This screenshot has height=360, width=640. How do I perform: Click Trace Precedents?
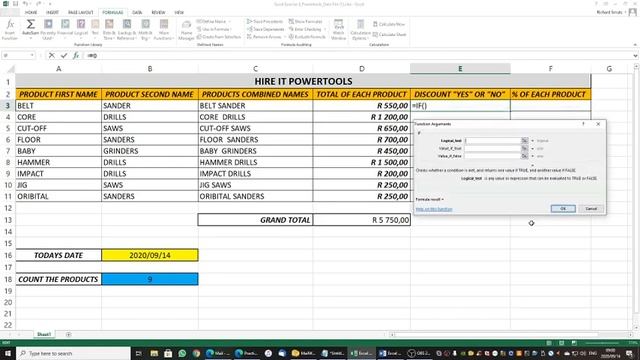point(265,21)
